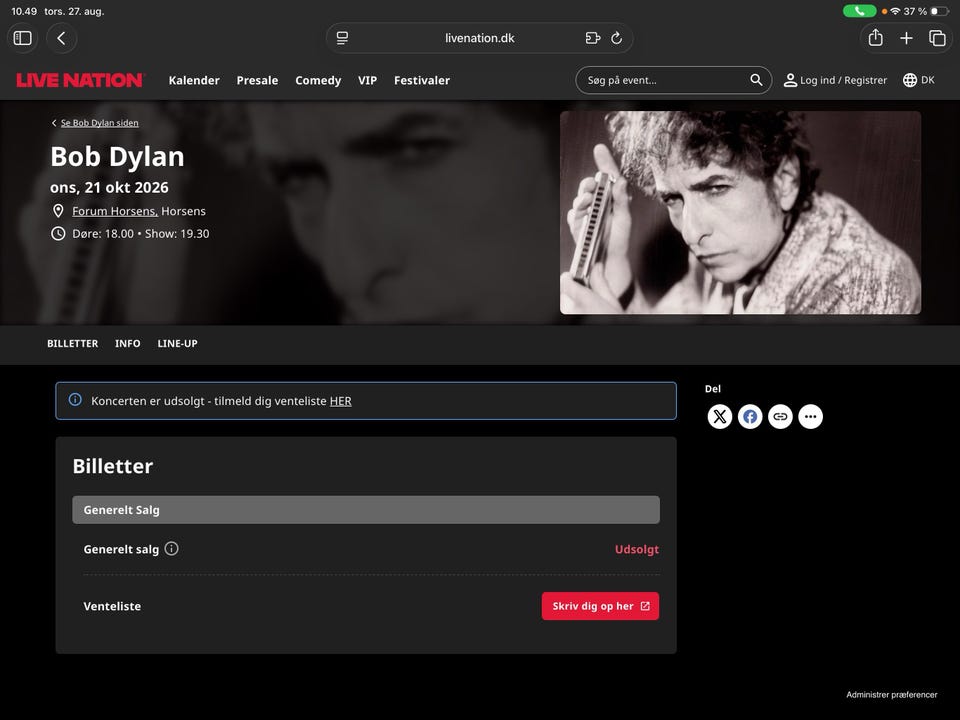This screenshot has height=720, width=960.
Task: Click the search magnifier icon
Action: pos(756,80)
